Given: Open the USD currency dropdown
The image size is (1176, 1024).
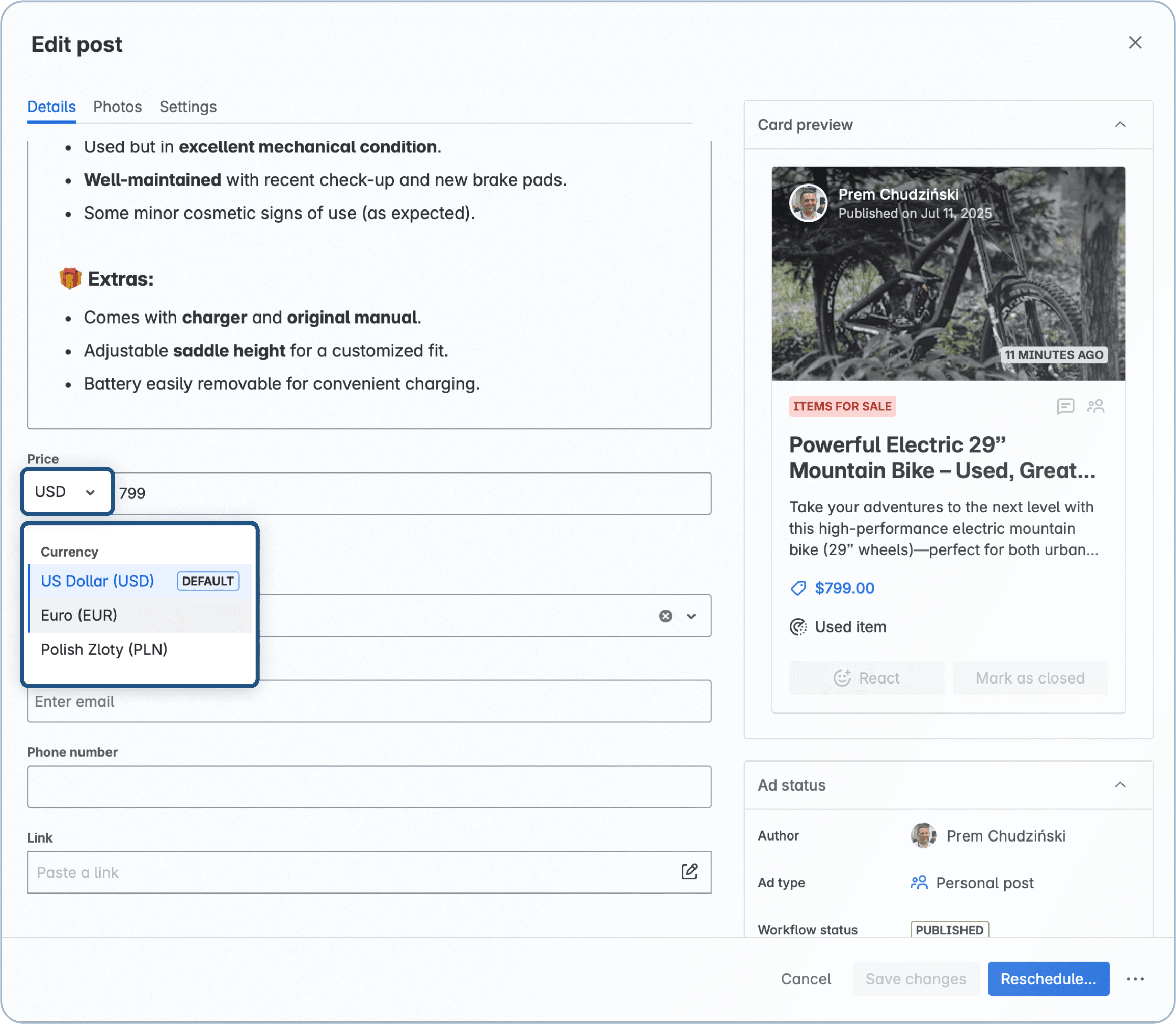Looking at the screenshot, I should 67,492.
